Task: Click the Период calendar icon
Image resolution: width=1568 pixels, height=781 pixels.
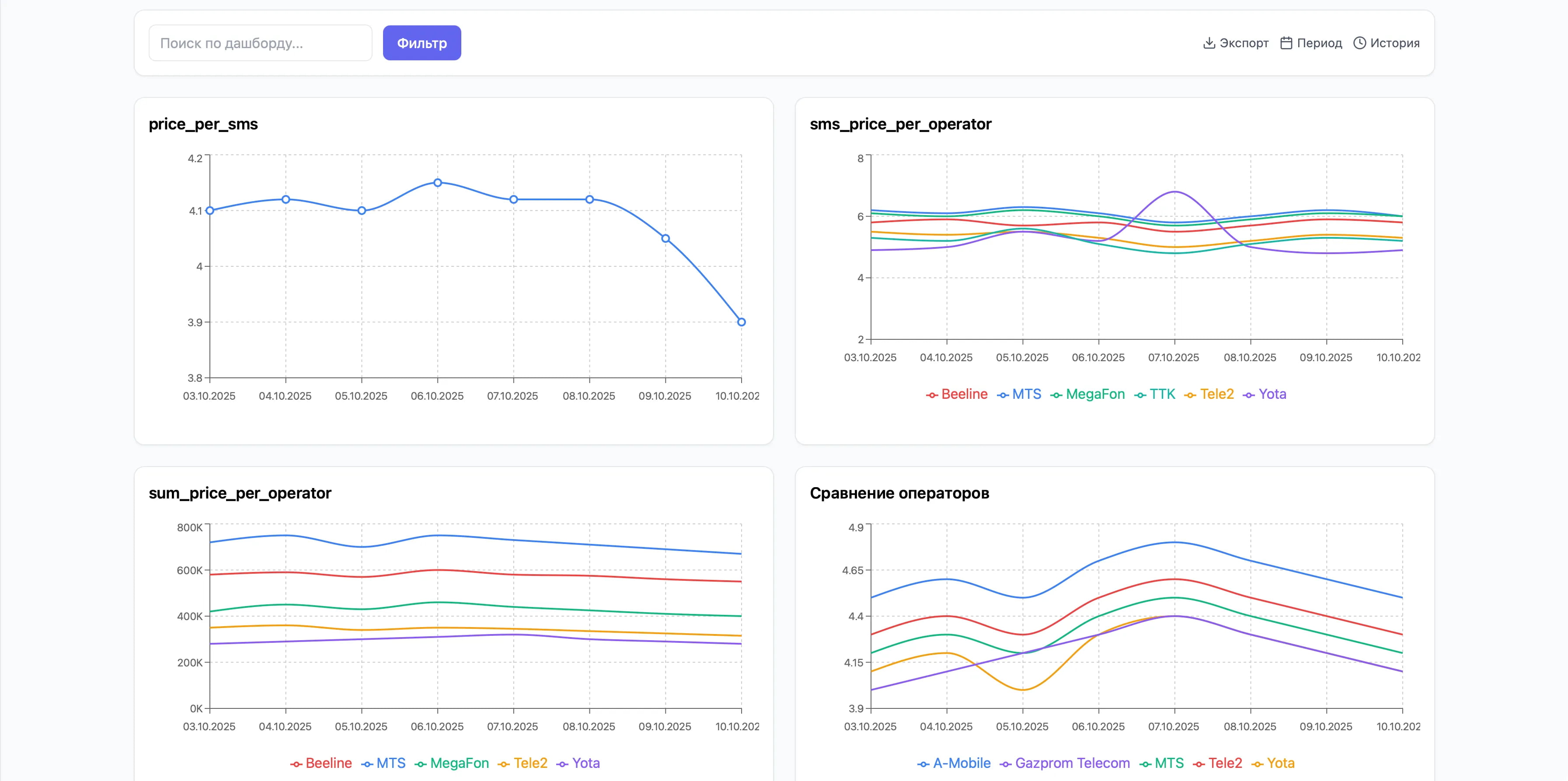Action: [x=1286, y=43]
